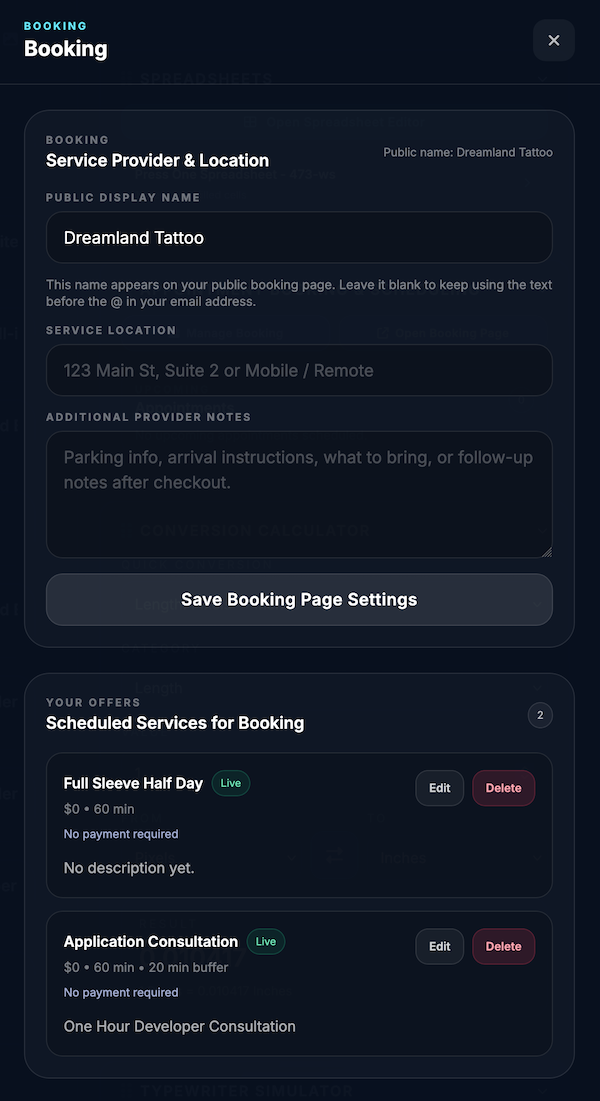Delete the Full Sleeve Half Day service

click(x=503, y=787)
